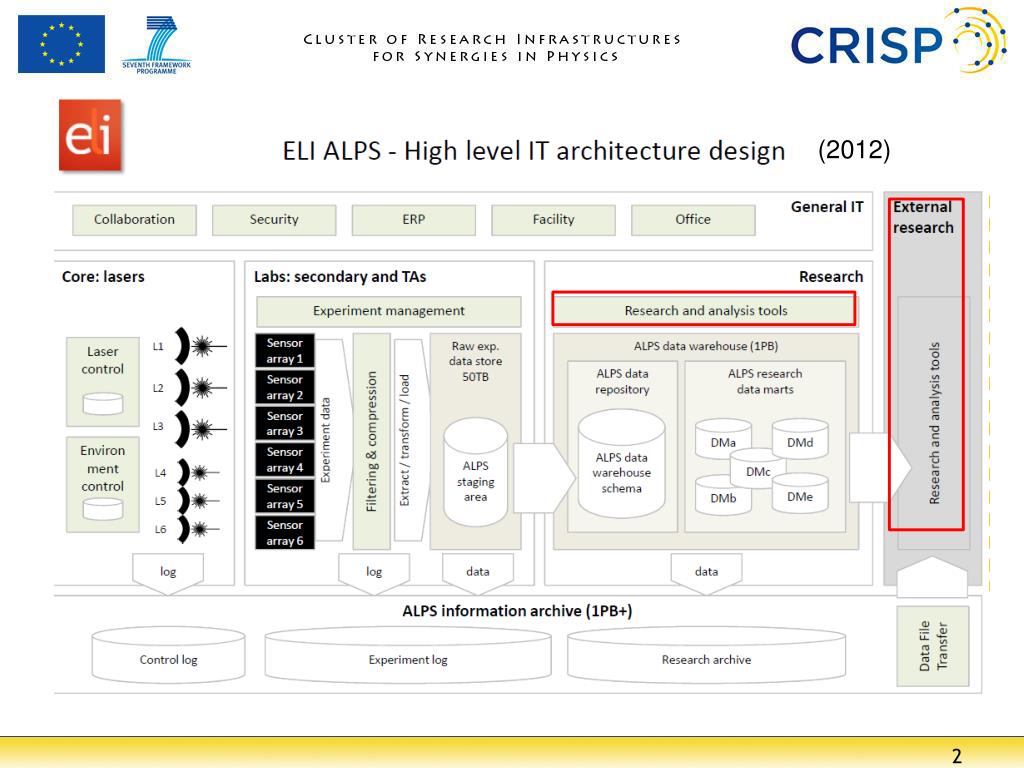The image size is (1024, 768).
Task: Click "ALPS research data marts" label
Action: tap(765, 381)
